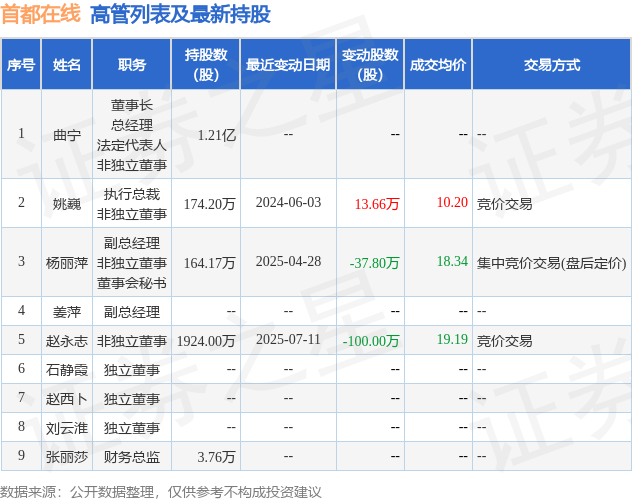Viewport: 632px width, 501px height.
Task: Click the 高管列表及最新持股 heading
Action: (180, 15)
